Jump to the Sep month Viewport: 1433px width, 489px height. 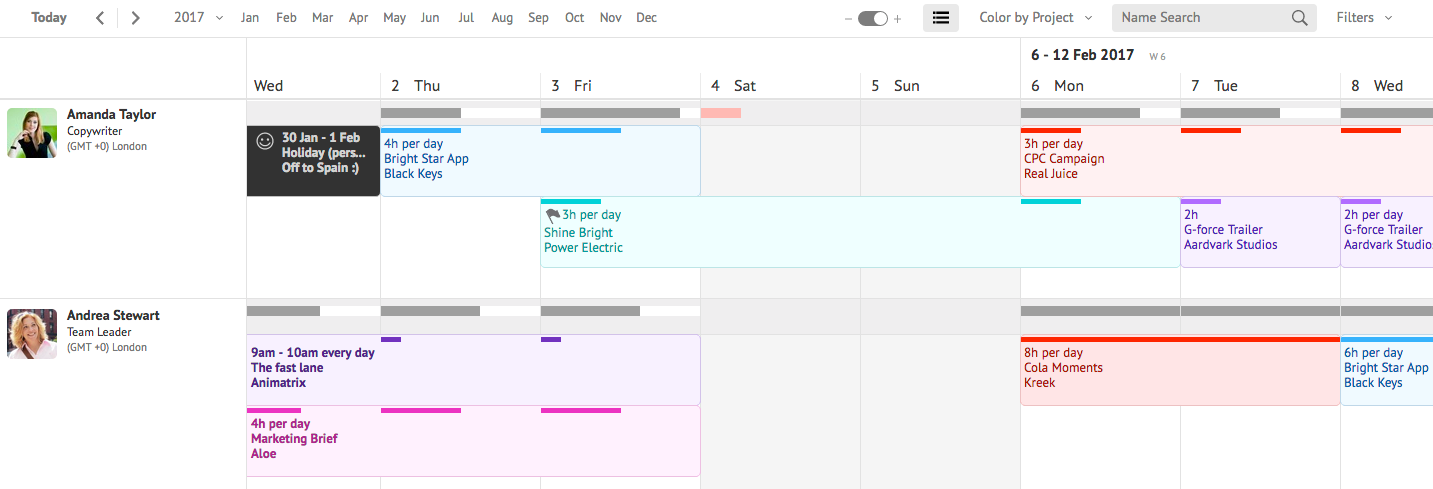tap(538, 18)
